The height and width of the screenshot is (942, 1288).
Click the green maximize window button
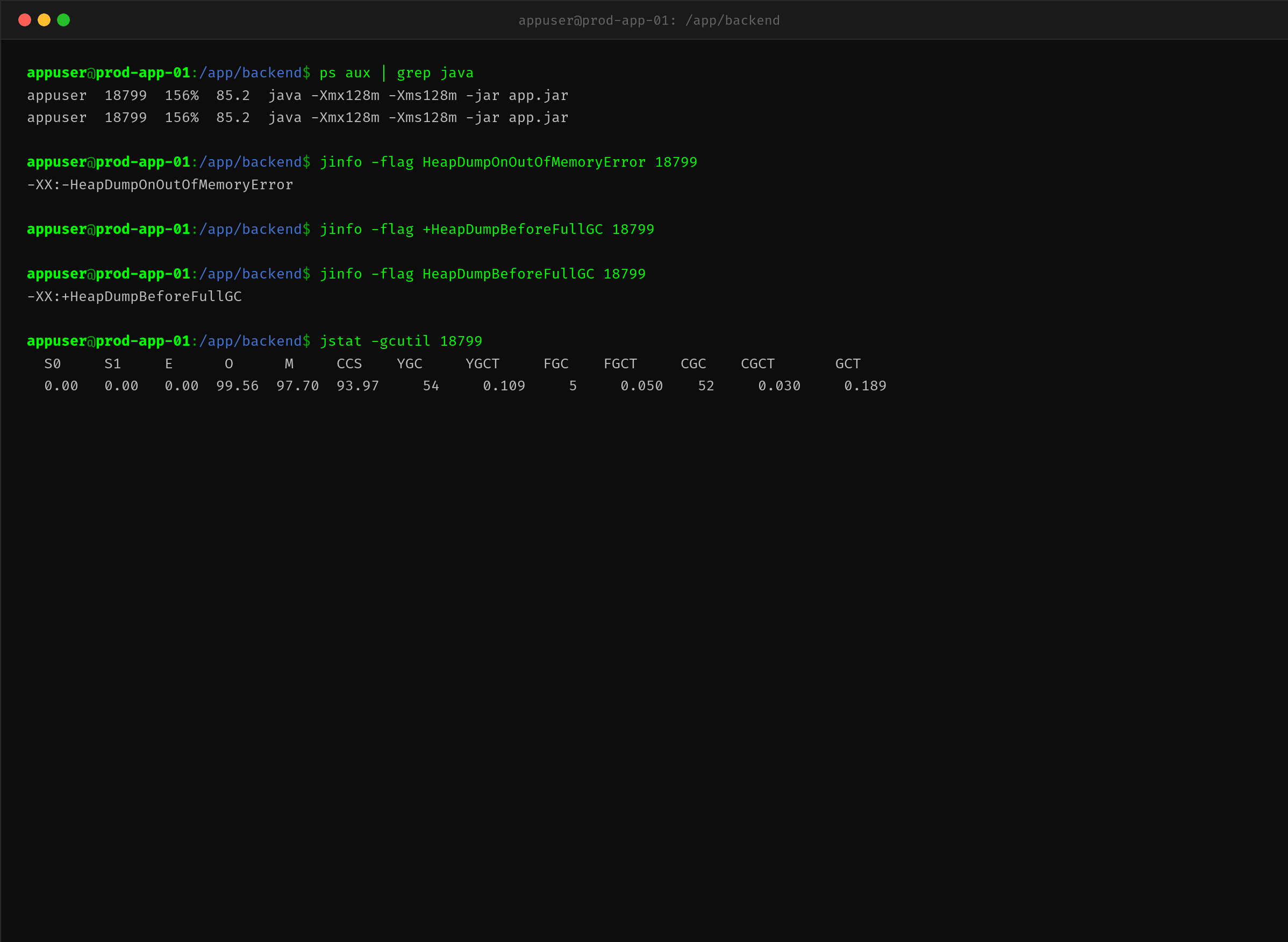coord(63,20)
